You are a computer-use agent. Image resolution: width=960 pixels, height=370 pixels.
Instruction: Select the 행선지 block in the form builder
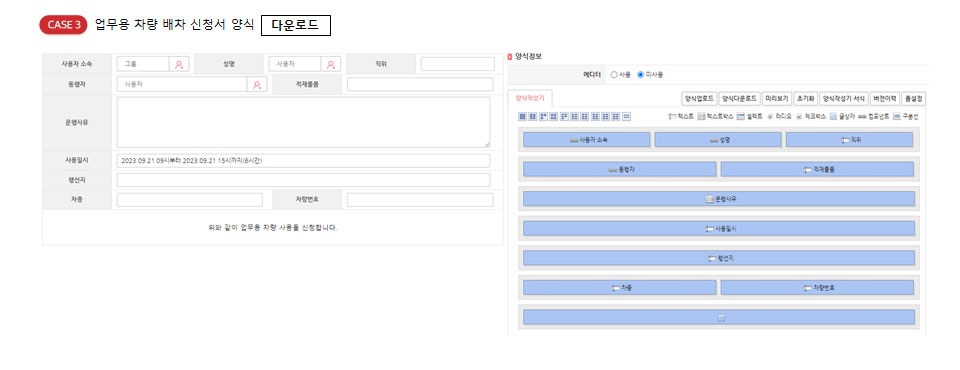tap(719, 258)
